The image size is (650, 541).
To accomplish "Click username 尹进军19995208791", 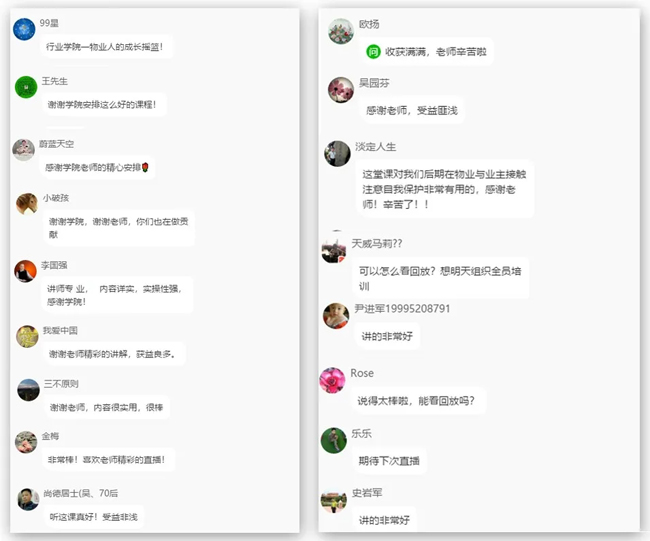I will [402, 308].
